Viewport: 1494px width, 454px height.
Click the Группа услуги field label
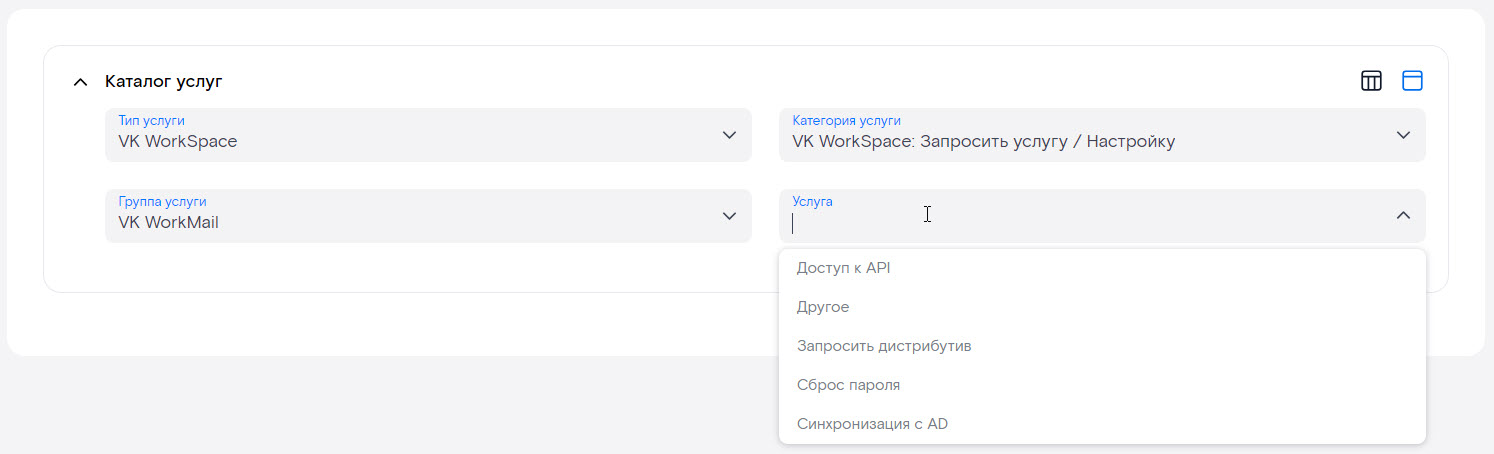click(162, 202)
